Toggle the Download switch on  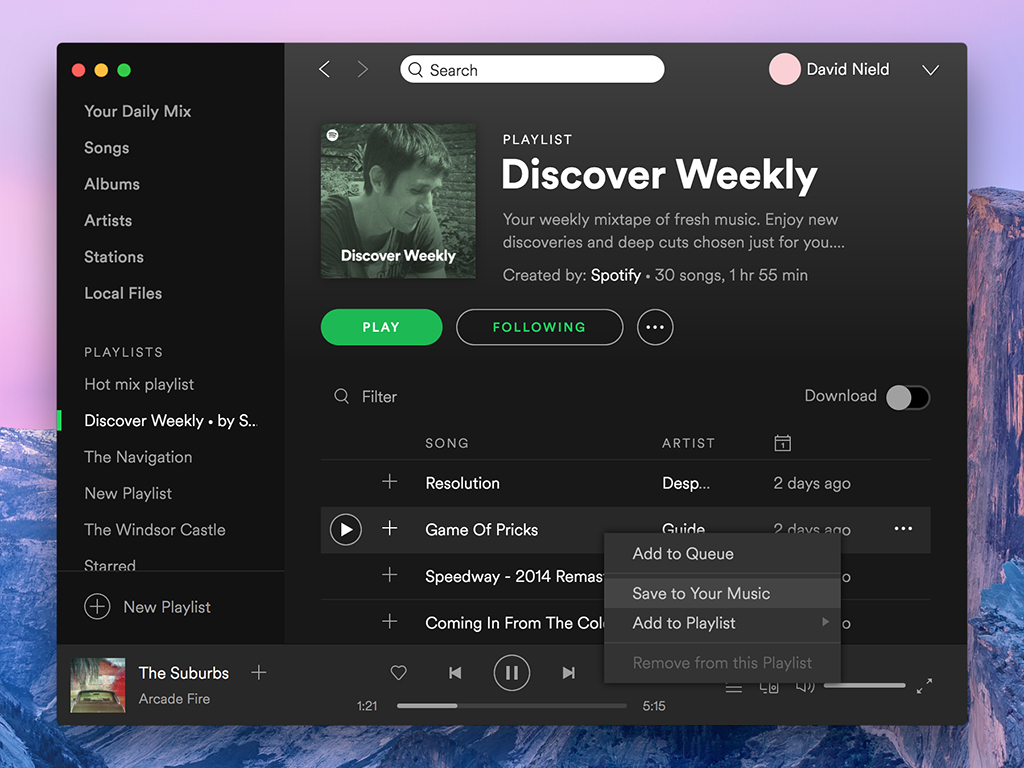pos(908,397)
